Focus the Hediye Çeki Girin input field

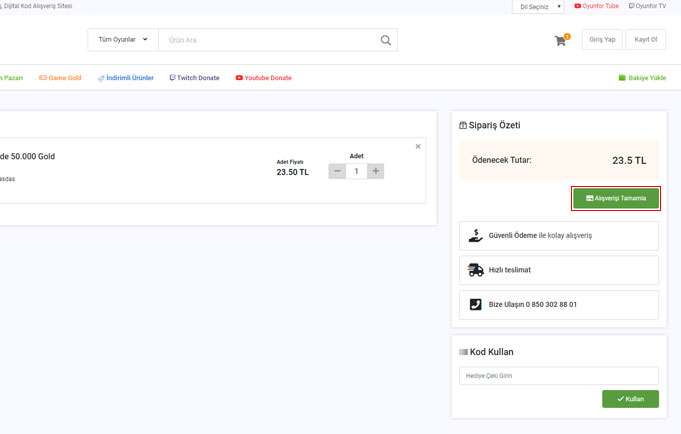(x=559, y=376)
